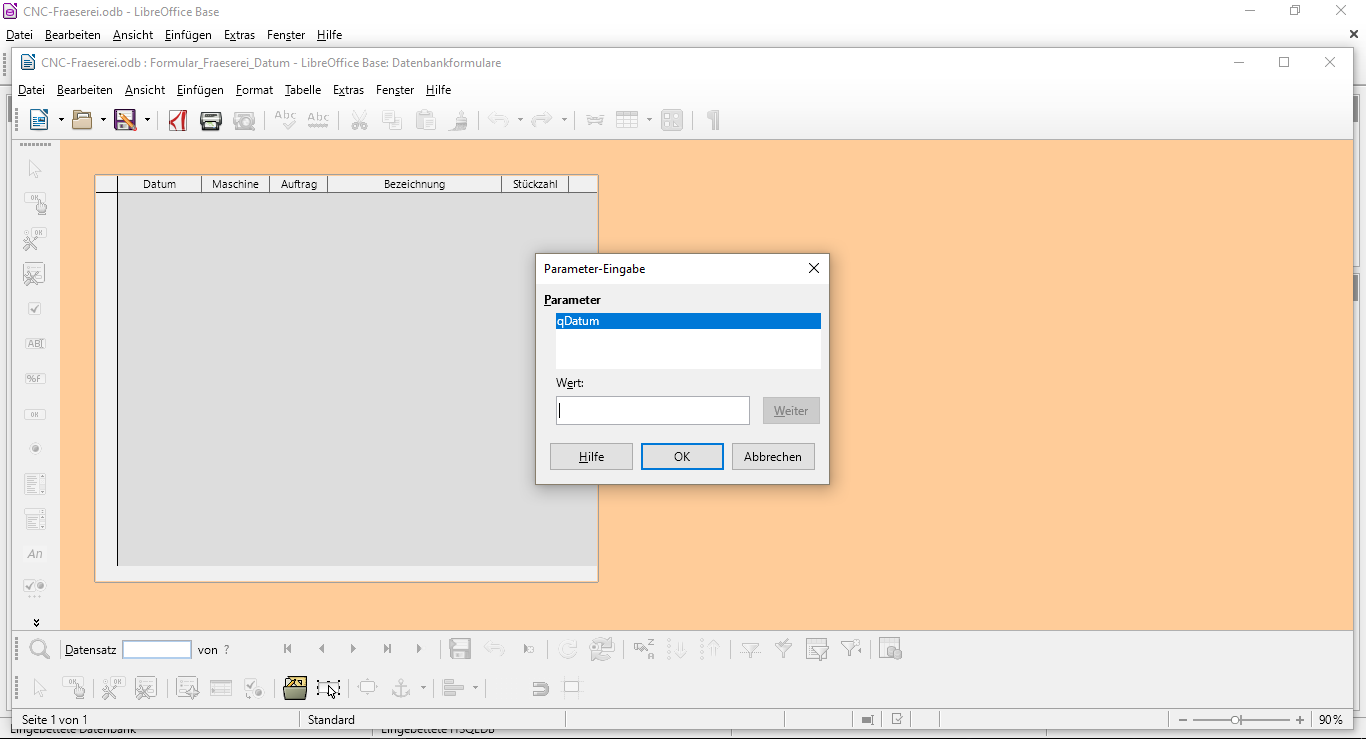The image size is (1366, 739).
Task: Click the Abbrechen button
Action: [x=773, y=457]
